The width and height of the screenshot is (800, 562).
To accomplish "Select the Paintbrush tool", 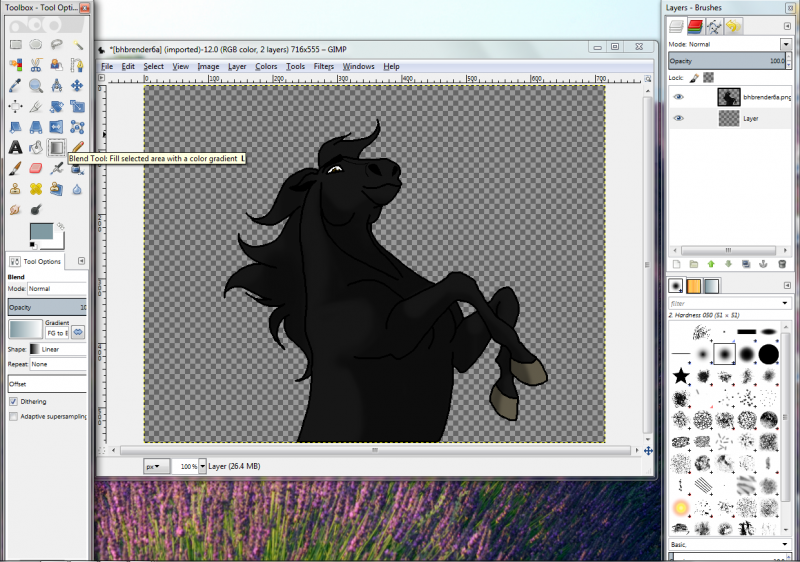I will 16,168.
